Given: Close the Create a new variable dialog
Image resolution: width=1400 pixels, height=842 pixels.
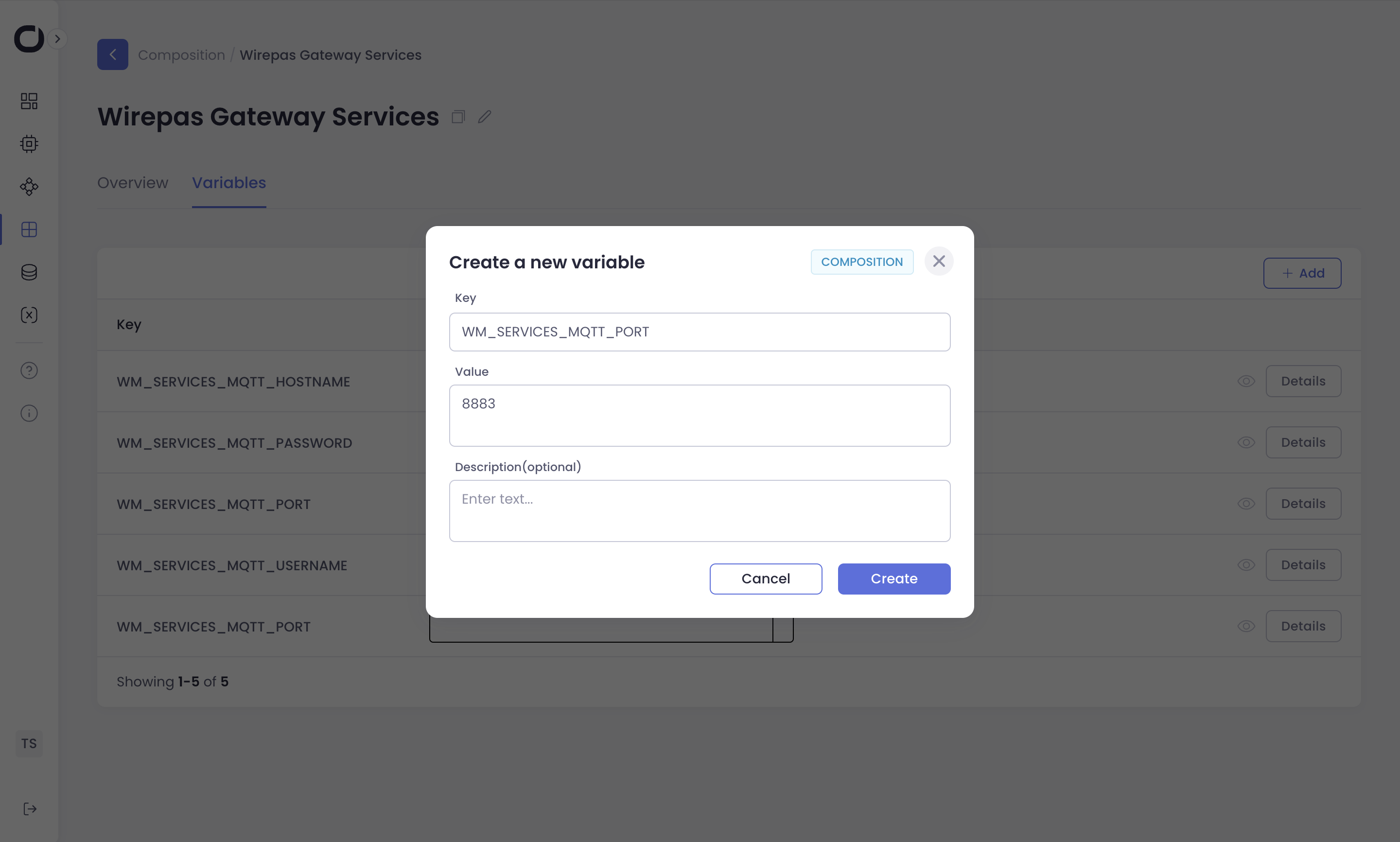Looking at the screenshot, I should pos(939,261).
